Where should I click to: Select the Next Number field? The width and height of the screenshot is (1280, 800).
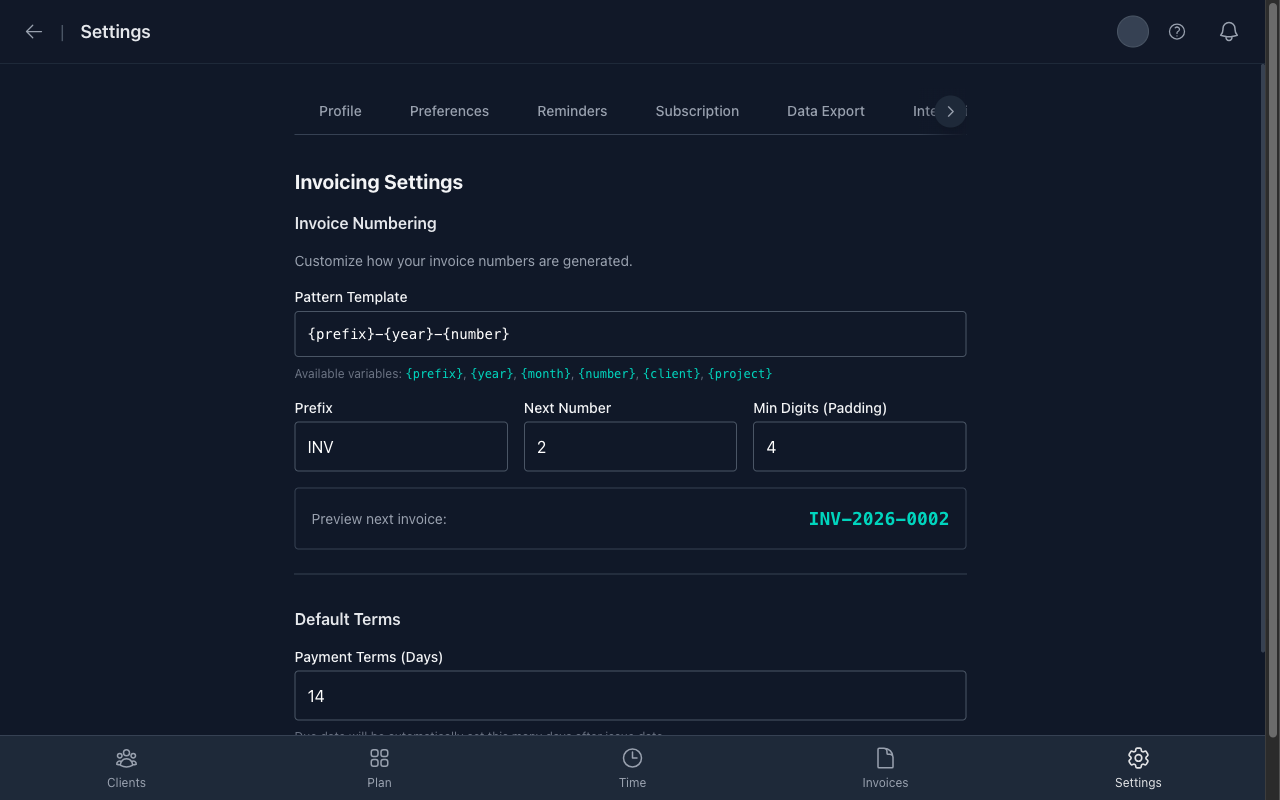[630, 446]
